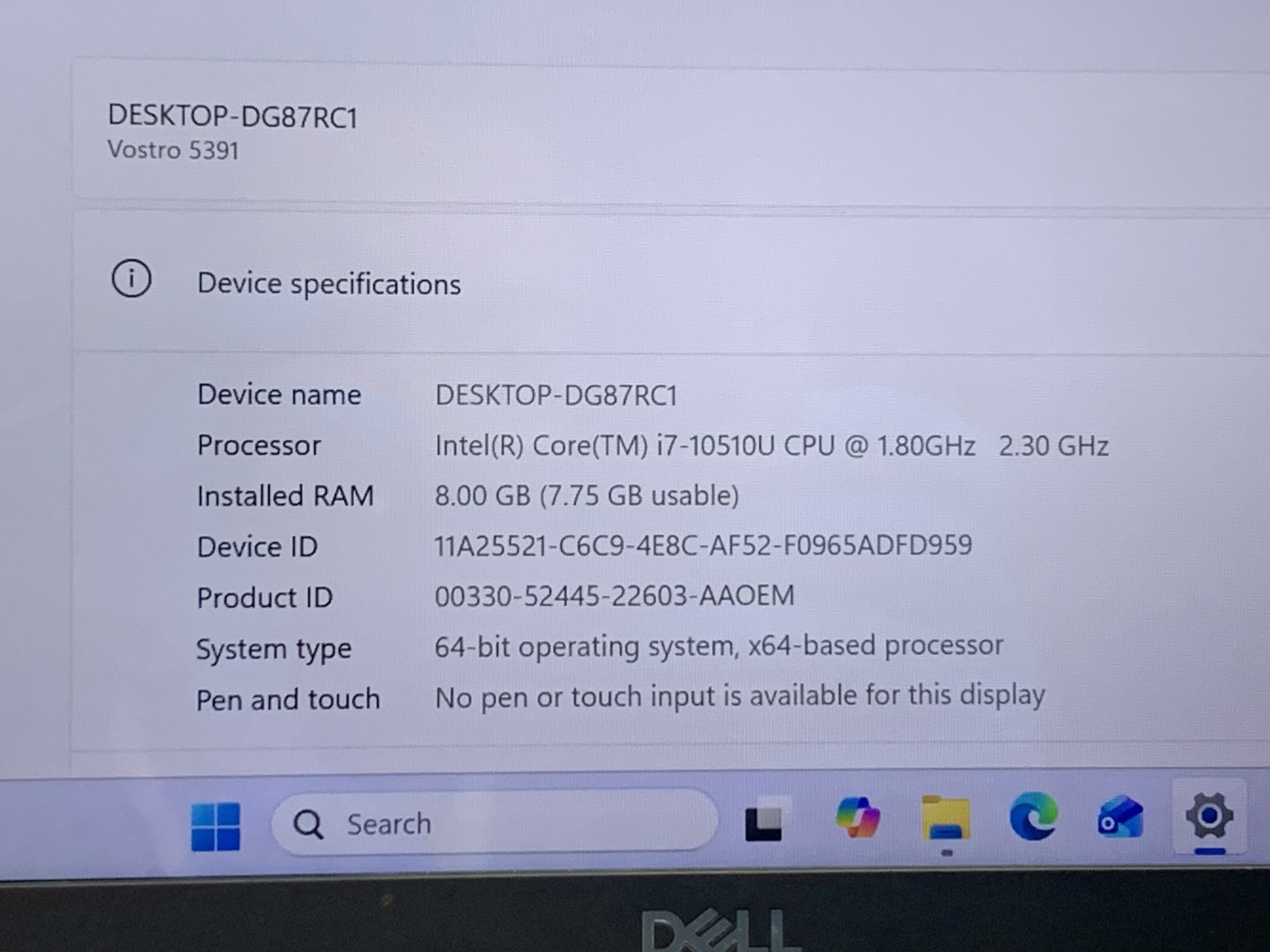Viewport: 1270px width, 952px height.
Task: Click the System type label
Action: pos(274,650)
